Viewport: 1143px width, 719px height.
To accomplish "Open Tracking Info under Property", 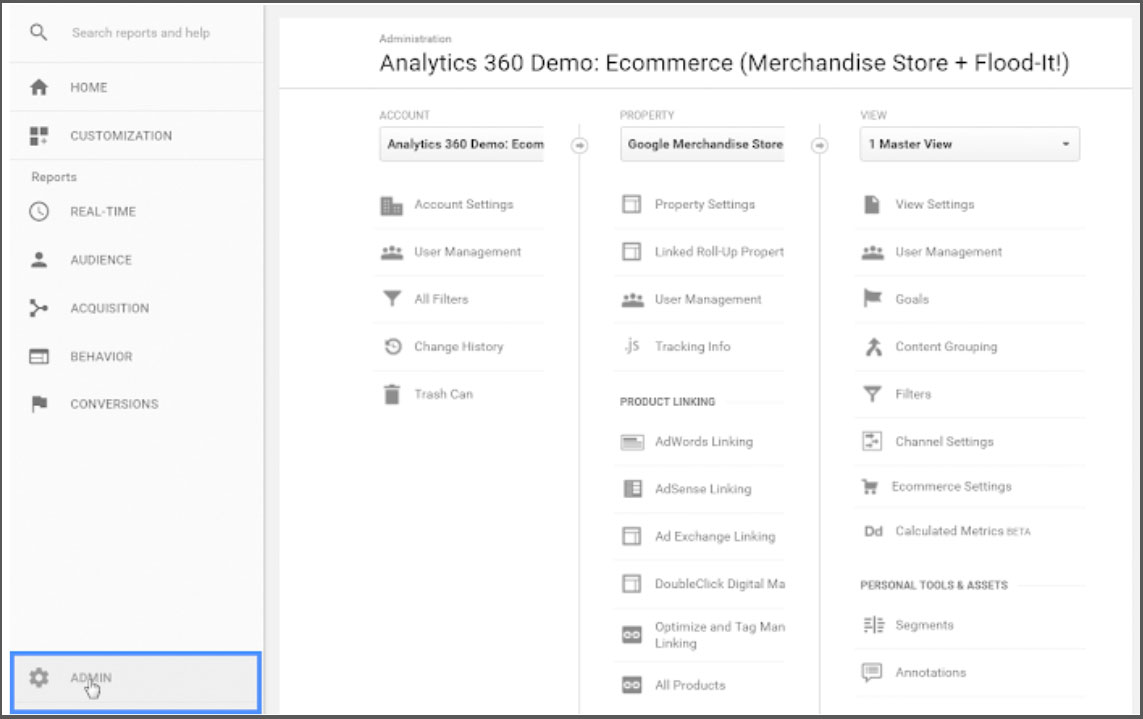I will point(692,347).
